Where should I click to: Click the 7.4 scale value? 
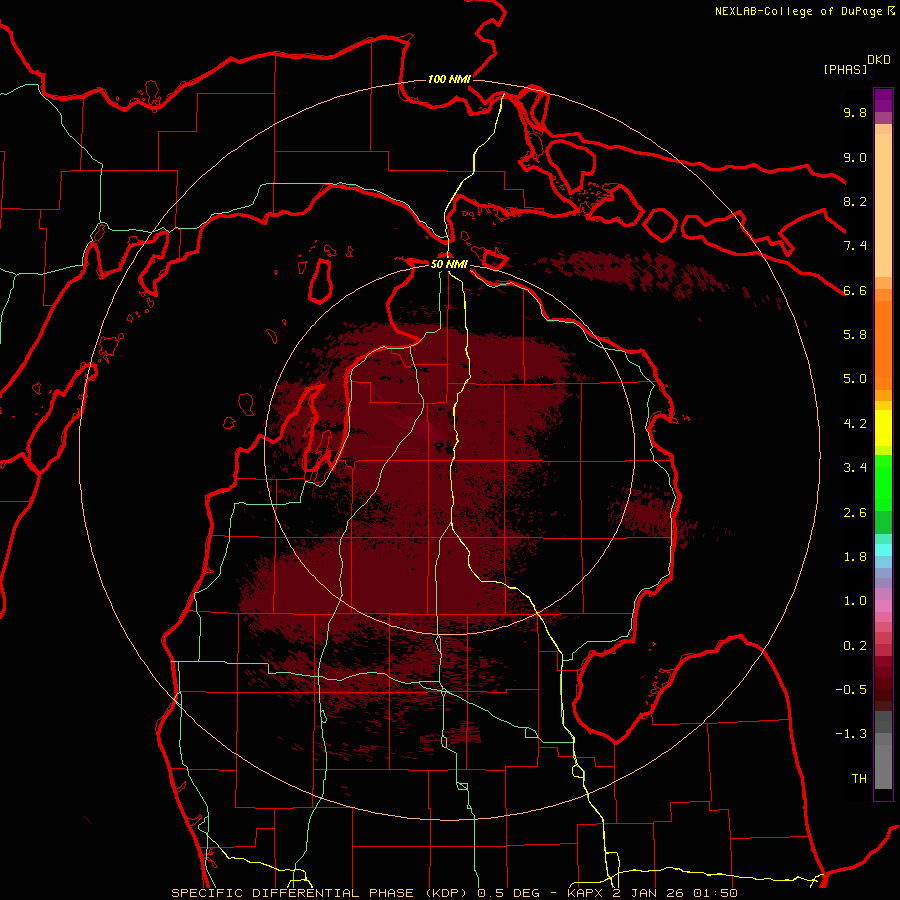point(855,246)
